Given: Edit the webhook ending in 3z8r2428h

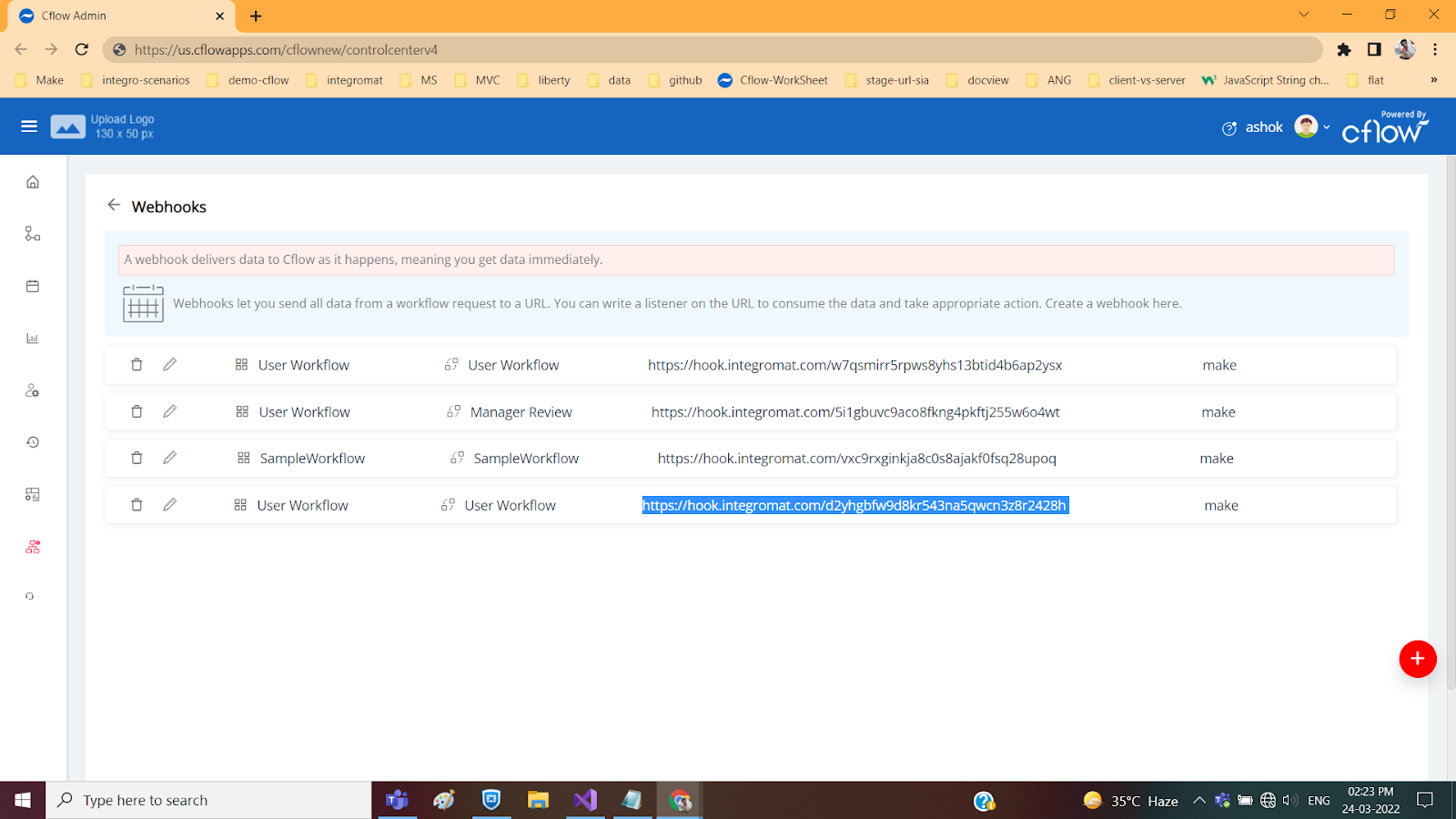Looking at the screenshot, I should click(169, 504).
